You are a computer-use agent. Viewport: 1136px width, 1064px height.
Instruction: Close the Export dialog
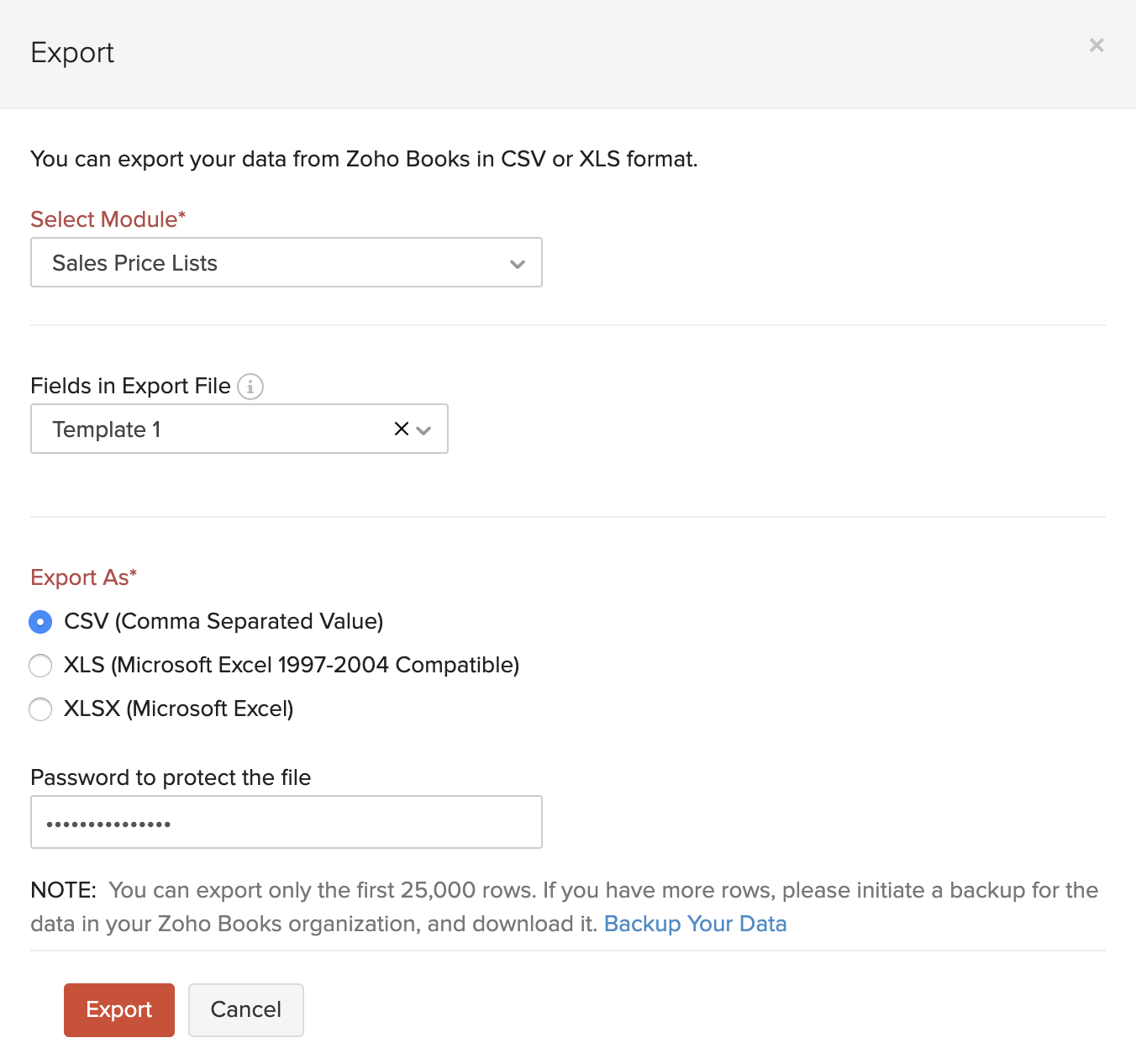[1096, 45]
